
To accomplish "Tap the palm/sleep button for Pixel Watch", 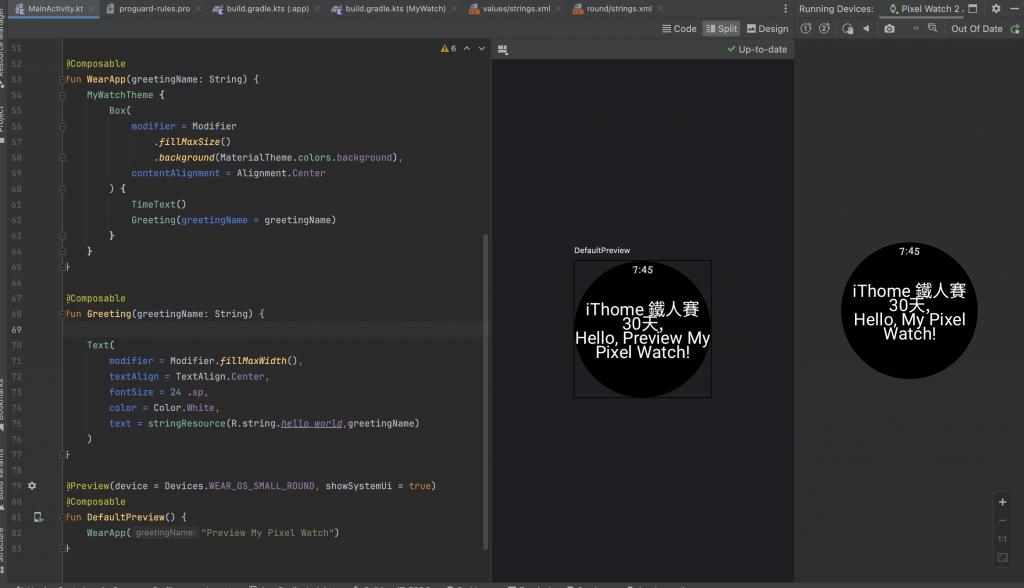I will pos(848,29).
